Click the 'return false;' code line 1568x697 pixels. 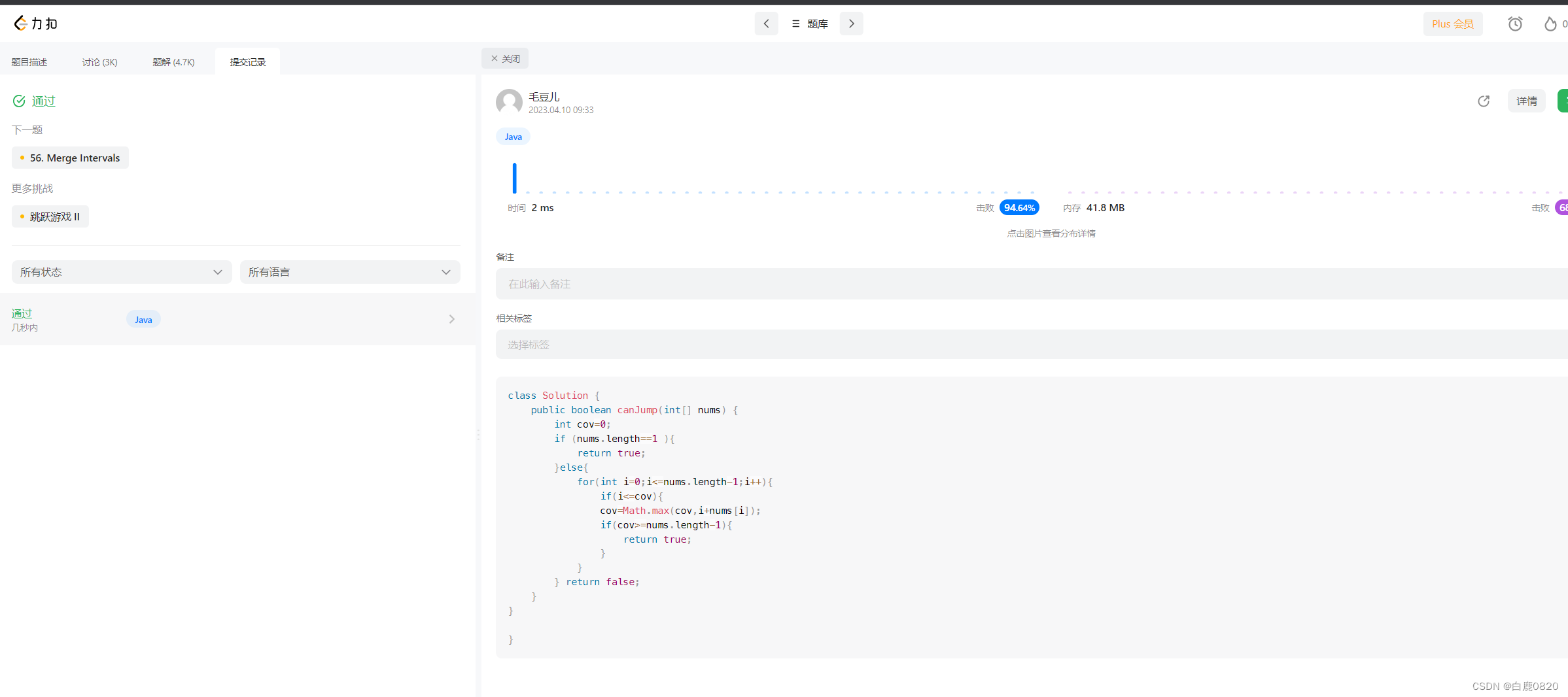coord(602,582)
